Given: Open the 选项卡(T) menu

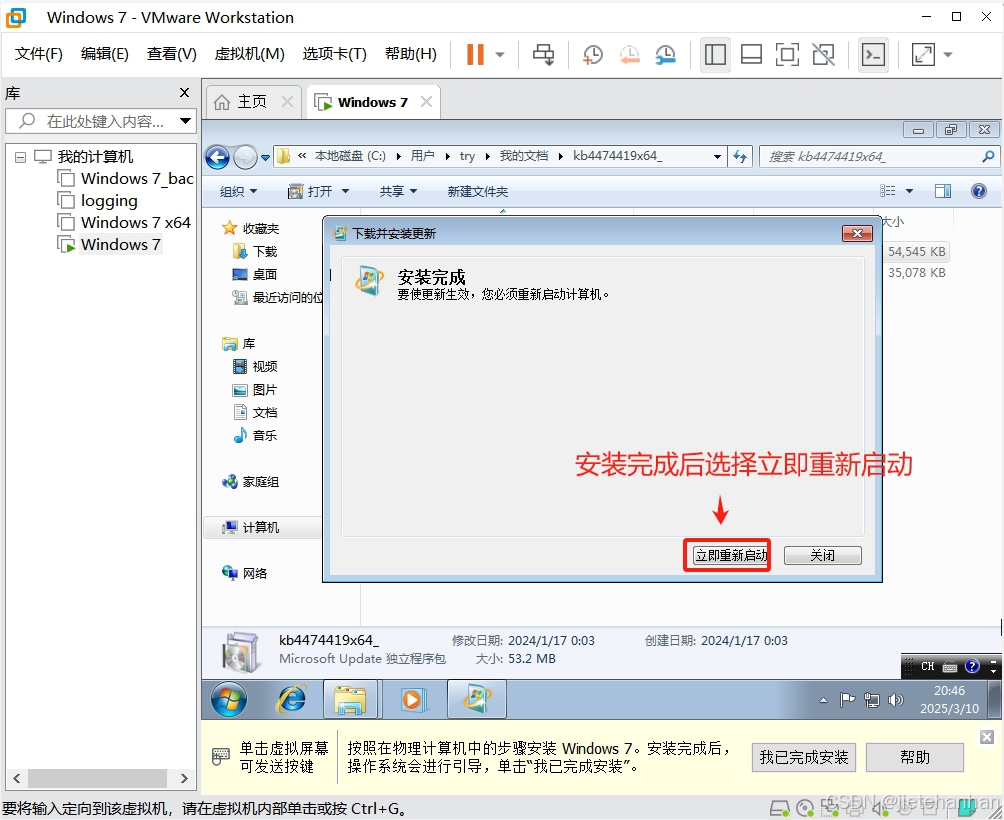Looking at the screenshot, I should (334, 54).
